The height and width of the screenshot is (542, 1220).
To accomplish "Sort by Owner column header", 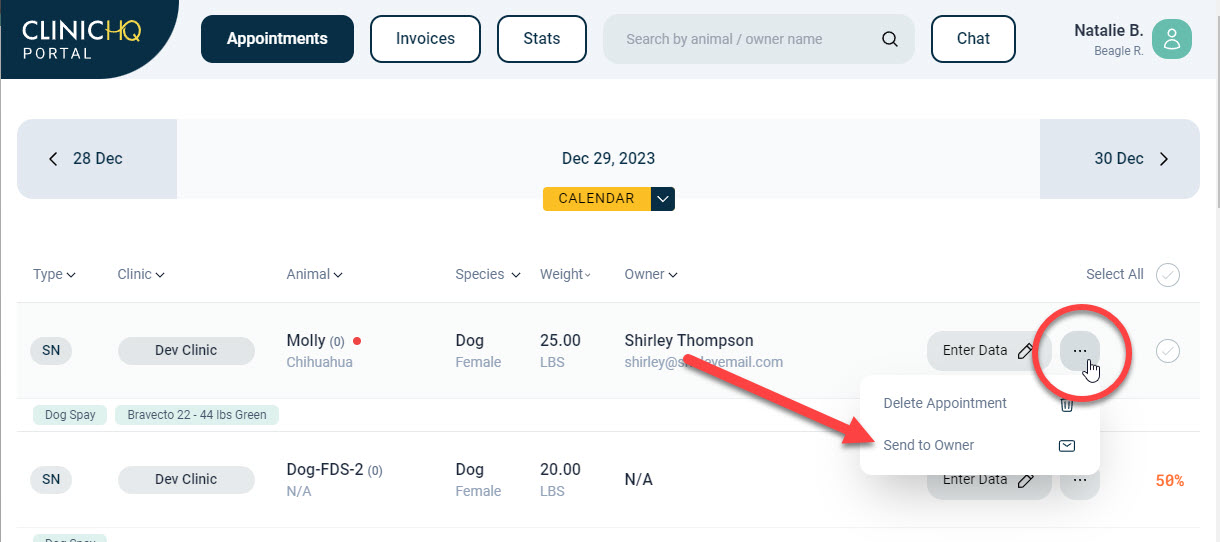I will (649, 275).
